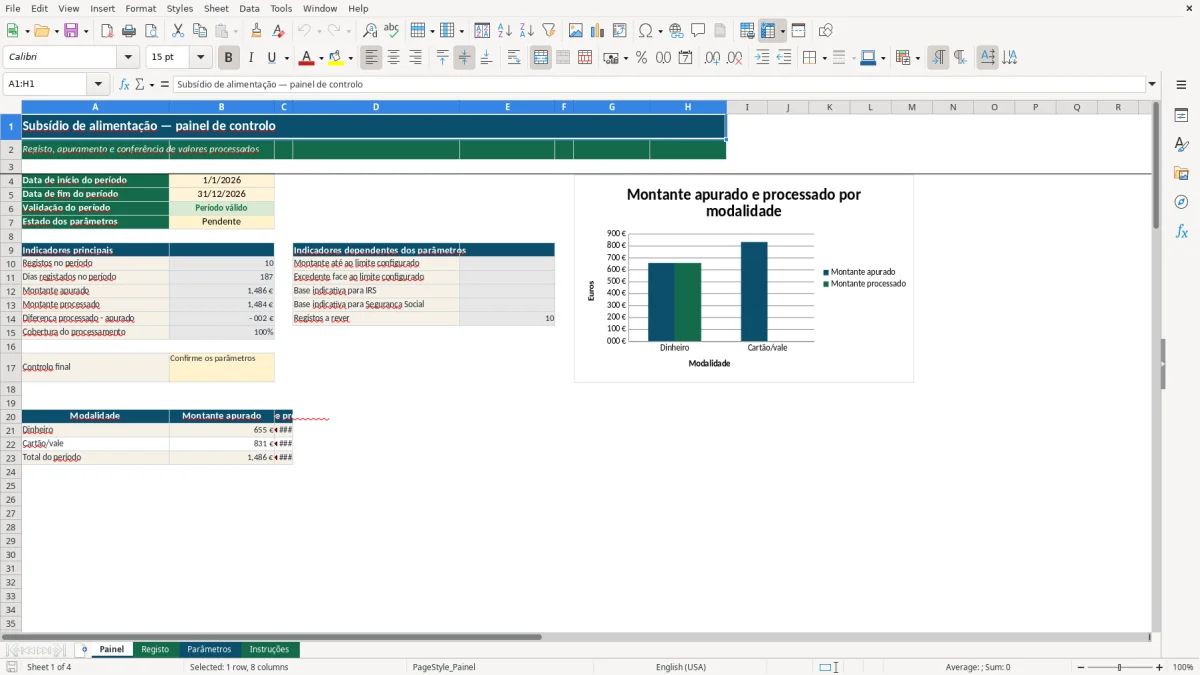The image size is (1200, 675).
Task: Open sidebar Gallery icon
Action: tap(1181, 173)
